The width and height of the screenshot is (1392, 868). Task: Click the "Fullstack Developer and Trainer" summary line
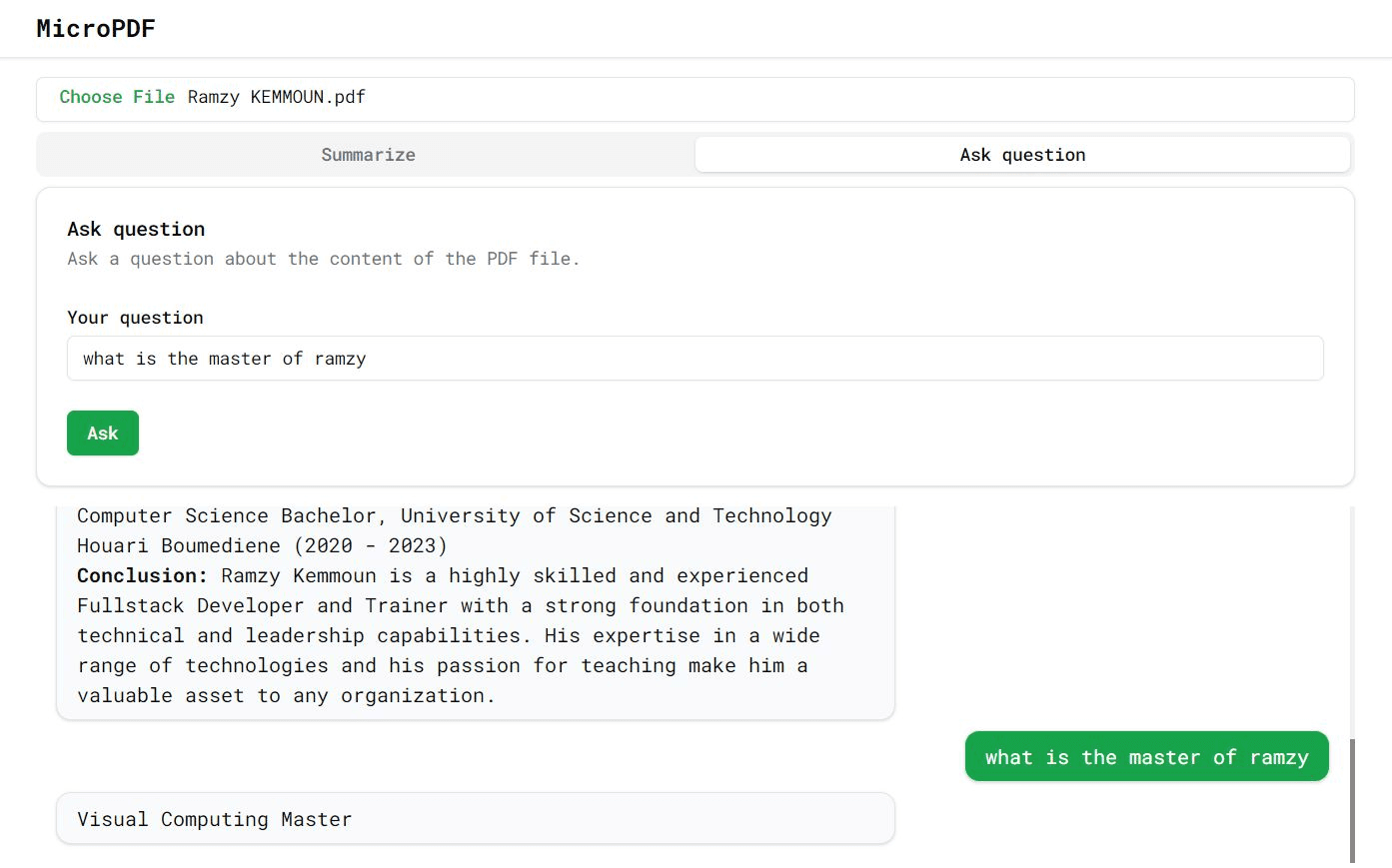click(x=460, y=605)
